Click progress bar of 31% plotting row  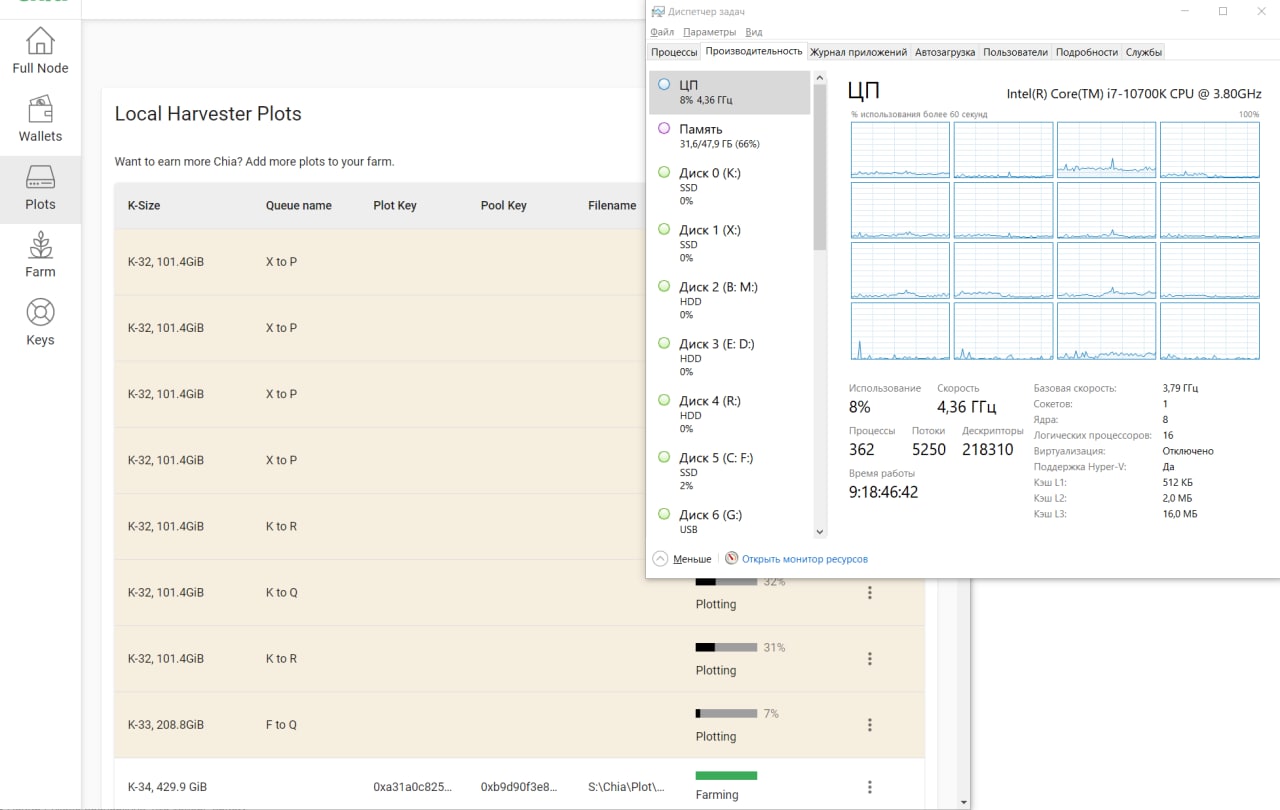[x=726, y=647]
